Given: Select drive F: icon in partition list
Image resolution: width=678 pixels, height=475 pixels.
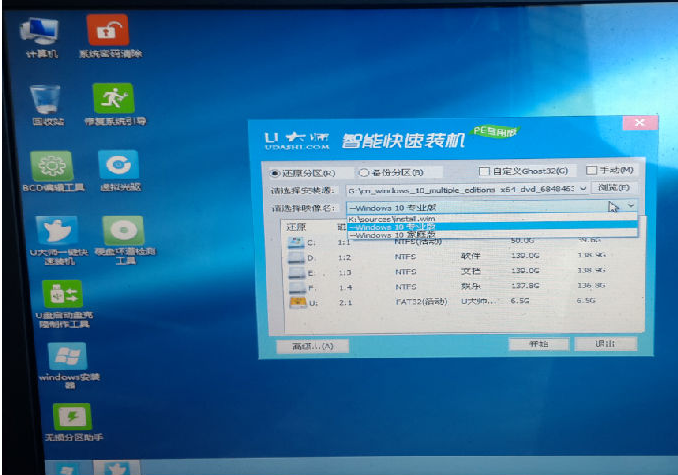Looking at the screenshot, I should pyautogui.click(x=297, y=287).
